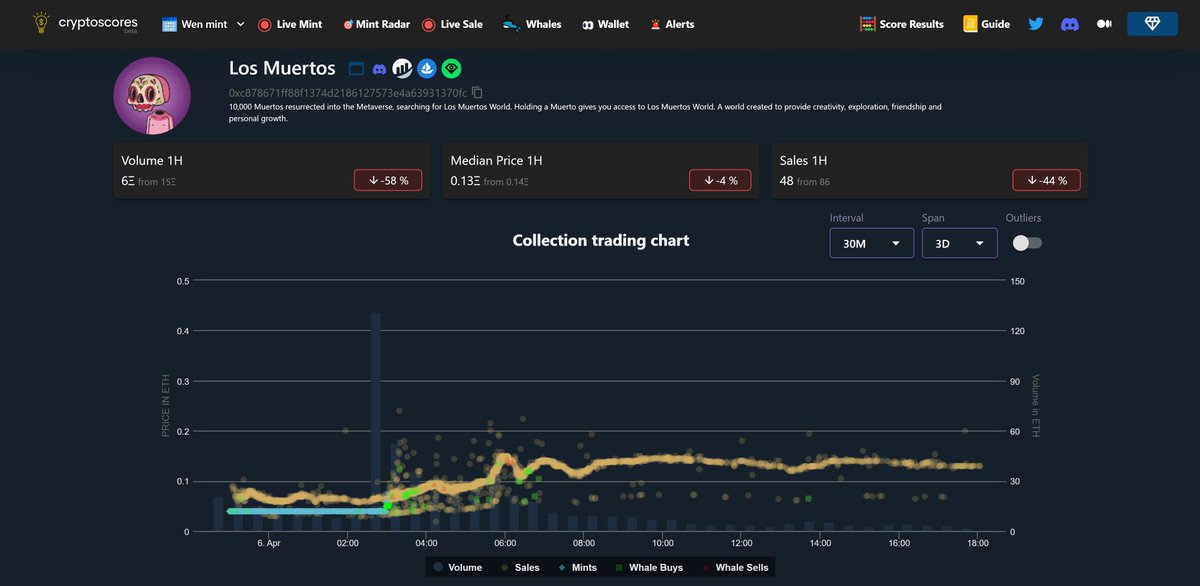Open the Guide link

pyautogui.click(x=986, y=24)
